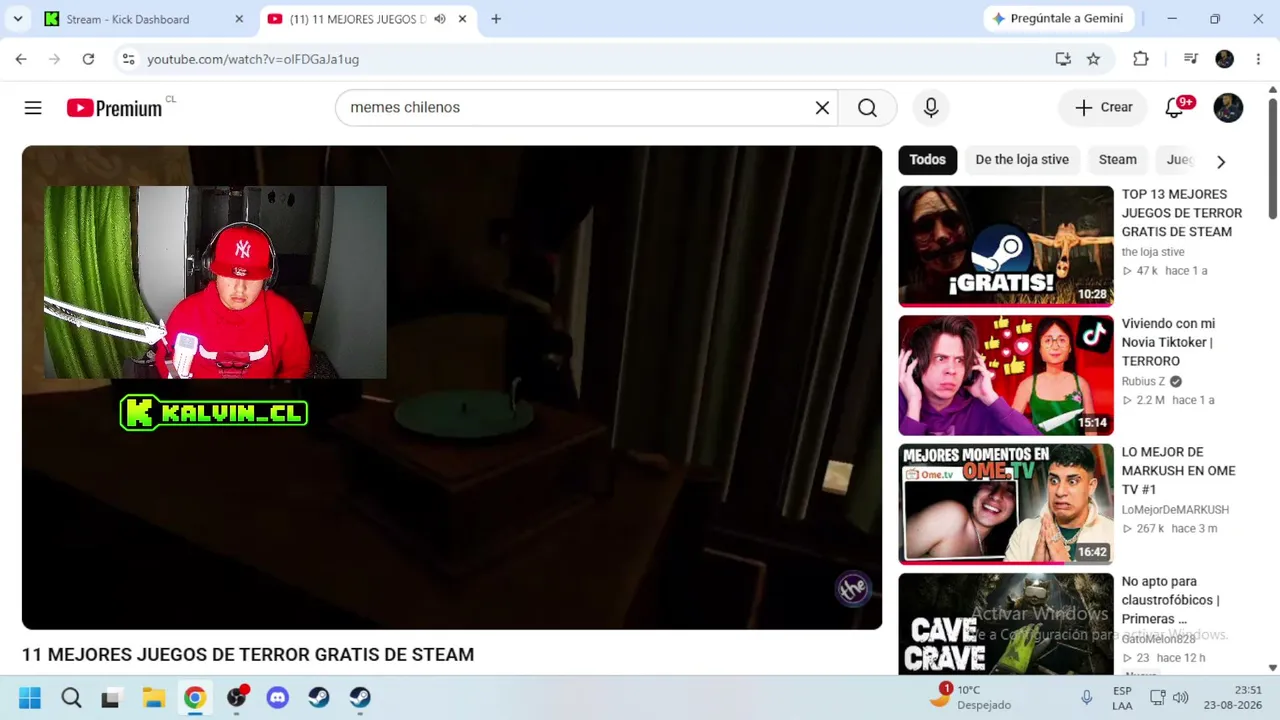The image size is (1280, 720).
Task: Bookmark this page with star
Action: [1093, 59]
